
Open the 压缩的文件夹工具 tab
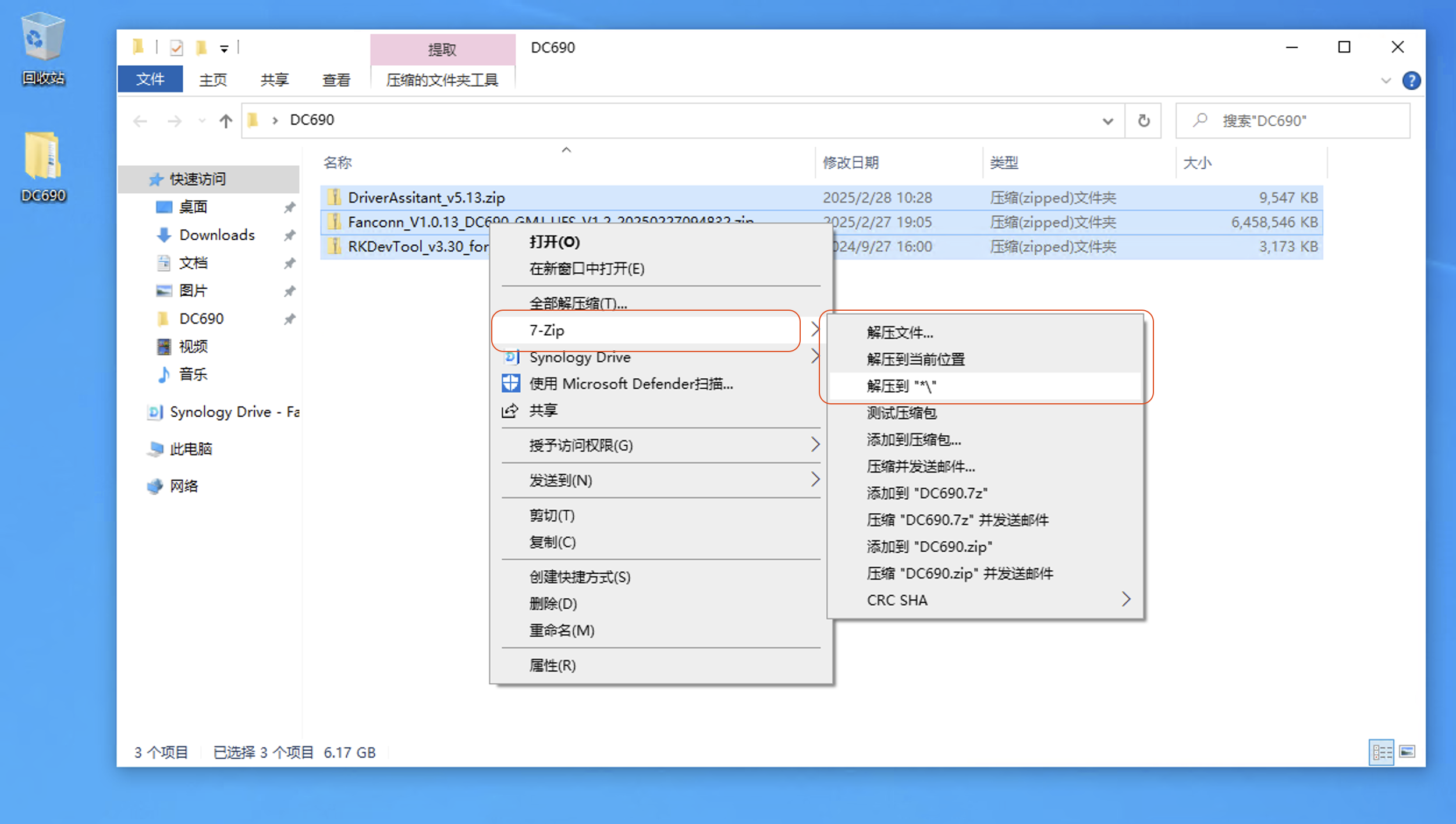tap(442, 79)
